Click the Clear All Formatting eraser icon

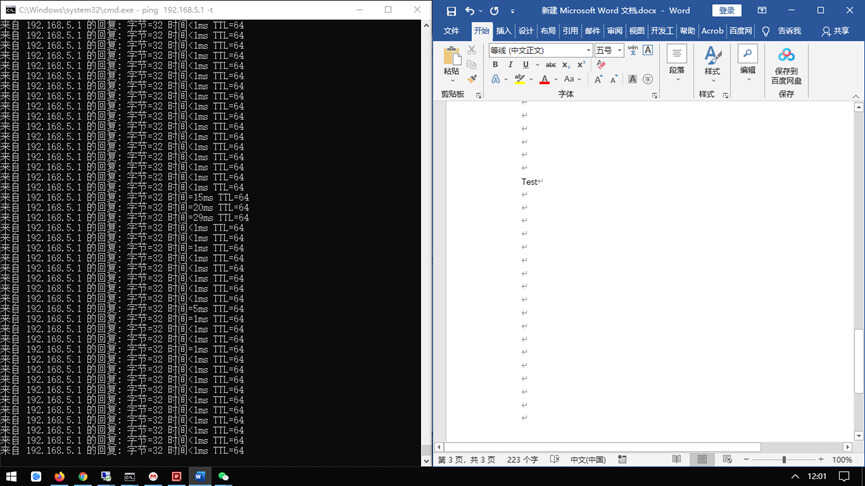click(601, 65)
